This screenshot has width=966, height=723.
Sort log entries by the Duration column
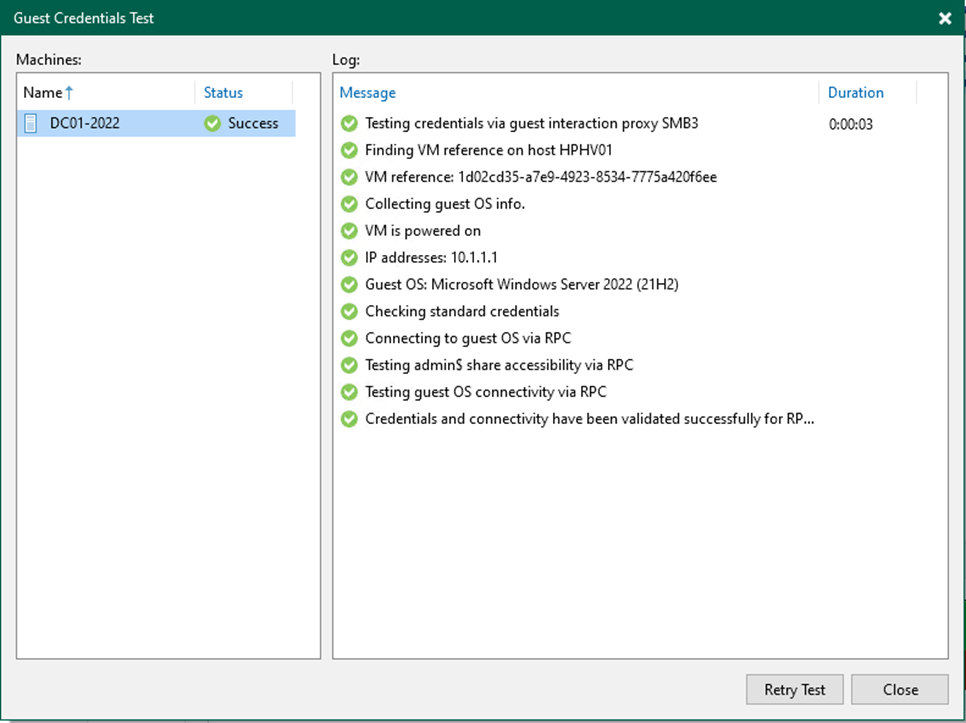(x=856, y=92)
